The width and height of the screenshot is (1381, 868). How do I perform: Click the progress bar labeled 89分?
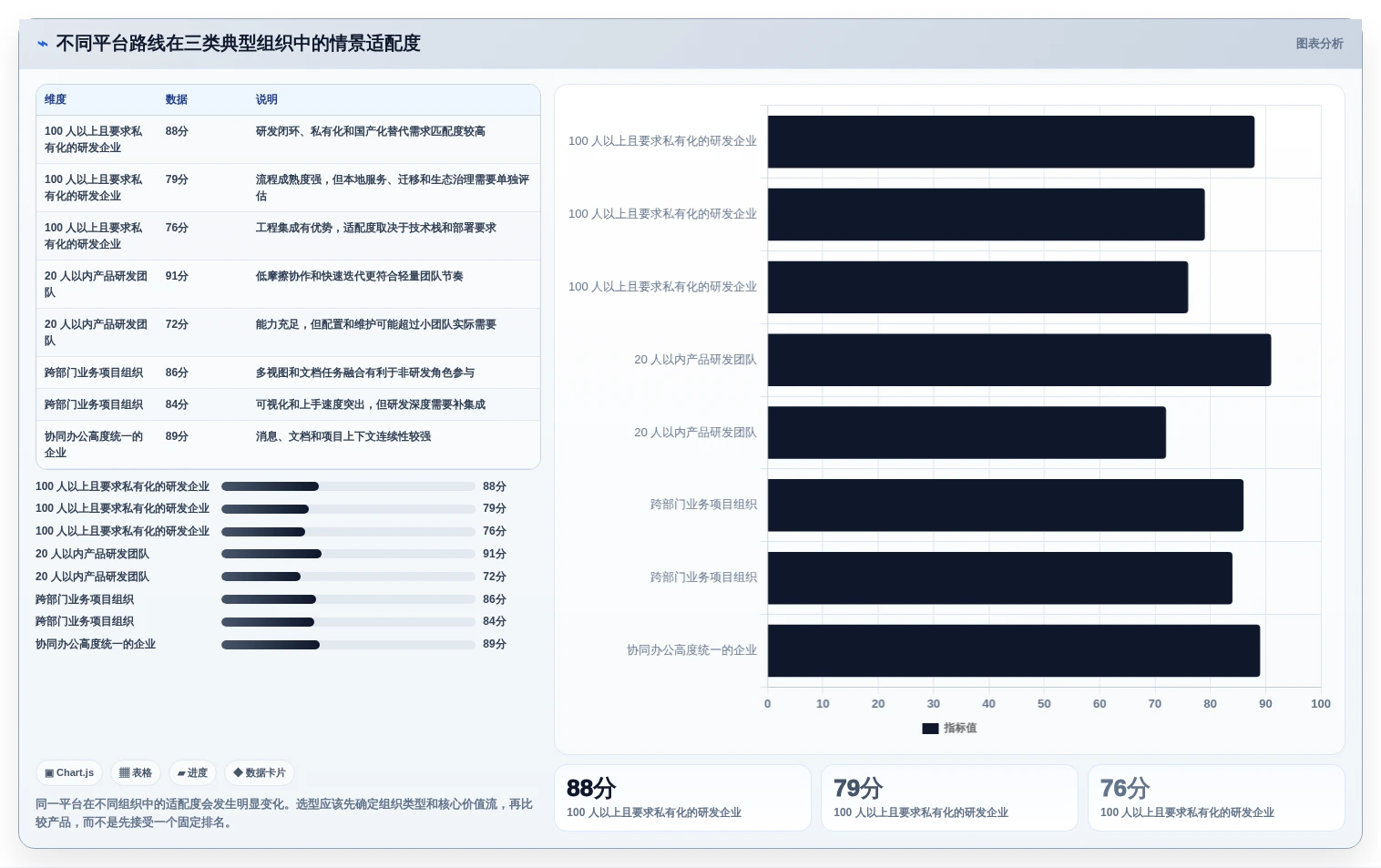point(348,645)
